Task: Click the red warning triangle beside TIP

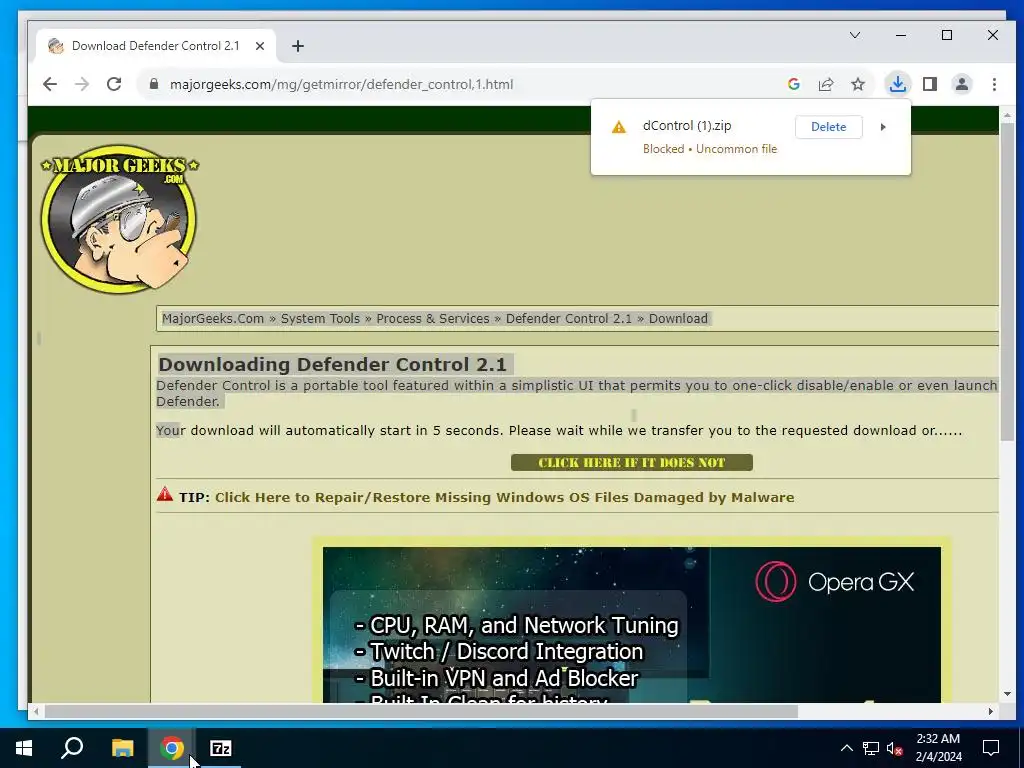Action: (x=165, y=494)
